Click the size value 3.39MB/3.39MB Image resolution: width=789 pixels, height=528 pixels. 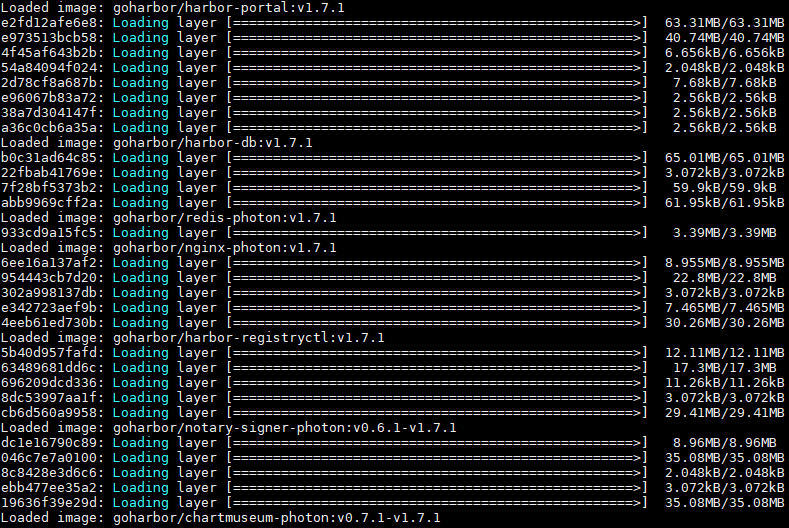click(725, 233)
